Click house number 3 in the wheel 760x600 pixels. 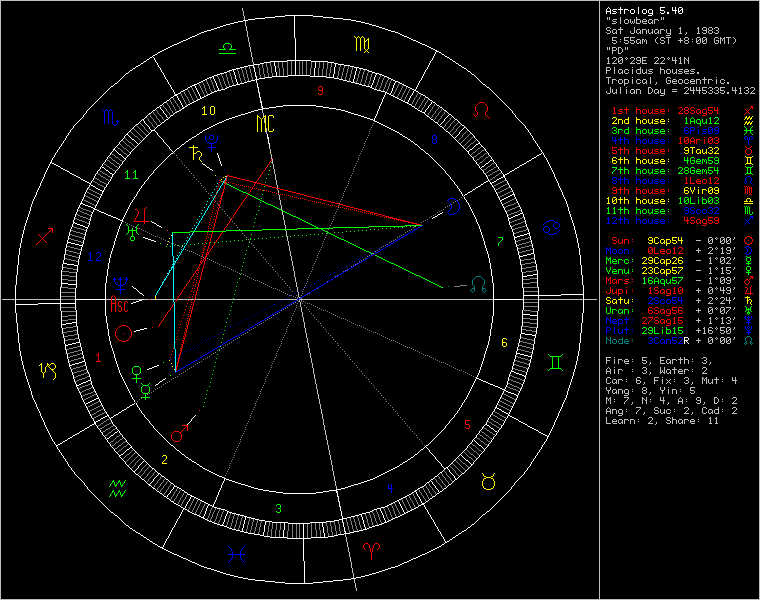[278, 508]
